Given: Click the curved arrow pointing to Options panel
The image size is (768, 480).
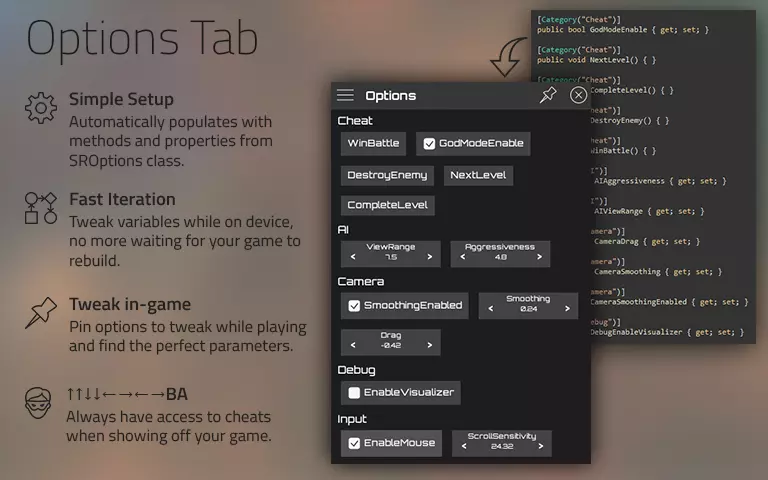Looking at the screenshot, I should click(x=509, y=56).
